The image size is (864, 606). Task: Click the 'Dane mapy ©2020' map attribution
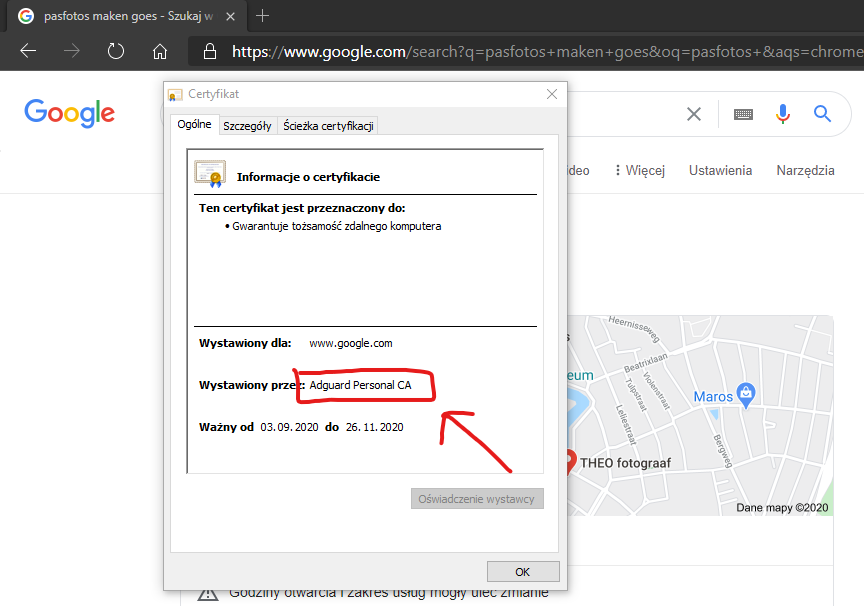[x=782, y=507]
